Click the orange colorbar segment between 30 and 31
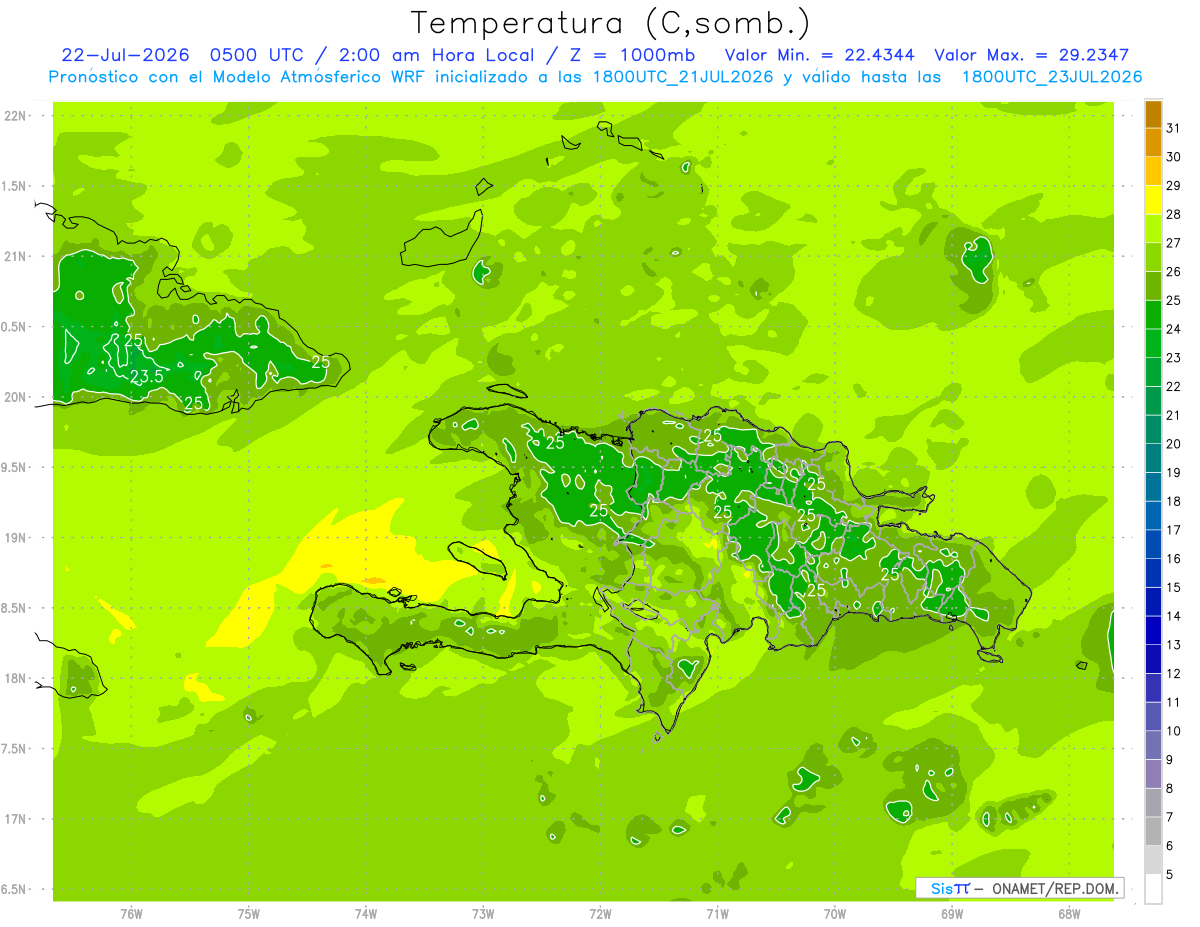The width and height of the screenshot is (1200, 927). pyautogui.click(x=1153, y=142)
